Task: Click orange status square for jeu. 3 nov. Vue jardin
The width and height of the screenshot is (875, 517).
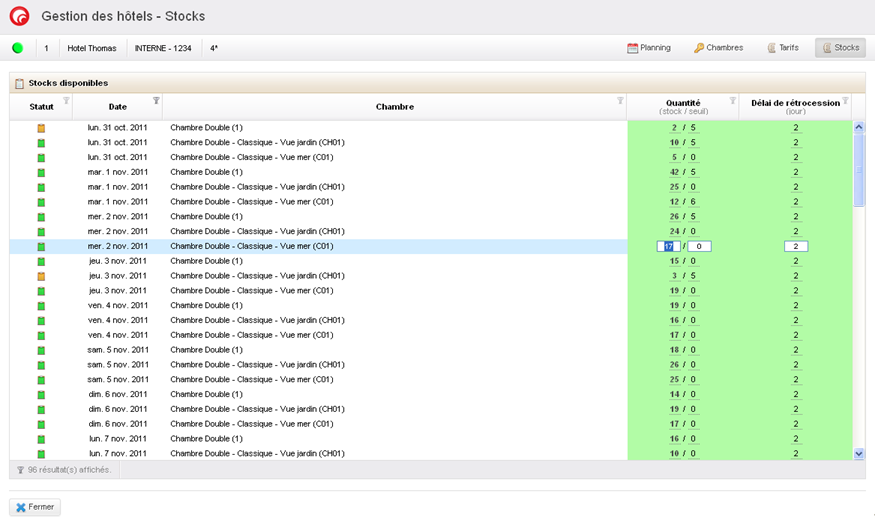Action: click(x=41, y=276)
